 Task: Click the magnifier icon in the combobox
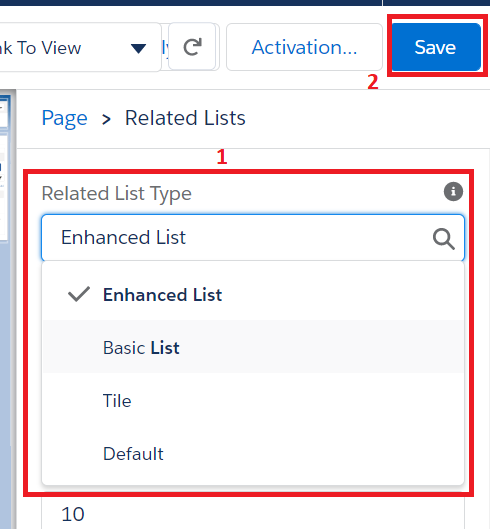443,239
